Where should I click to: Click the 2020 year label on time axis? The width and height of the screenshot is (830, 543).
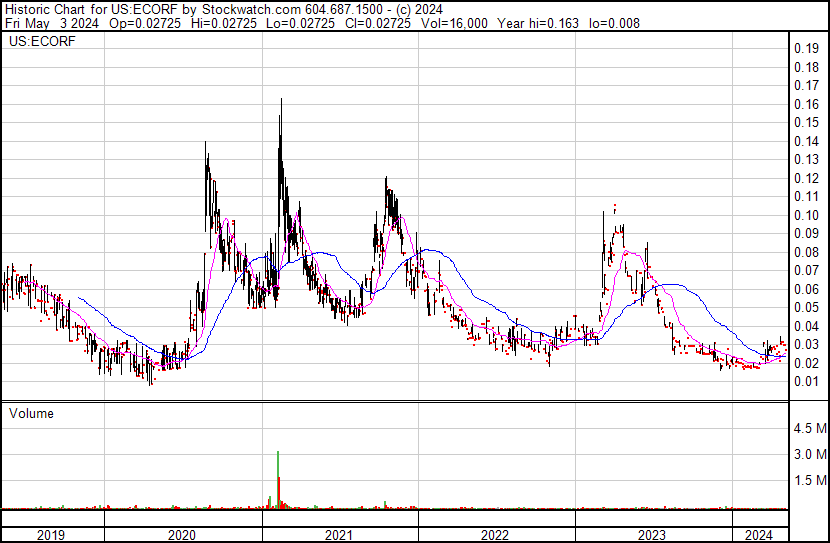pyautogui.click(x=182, y=535)
